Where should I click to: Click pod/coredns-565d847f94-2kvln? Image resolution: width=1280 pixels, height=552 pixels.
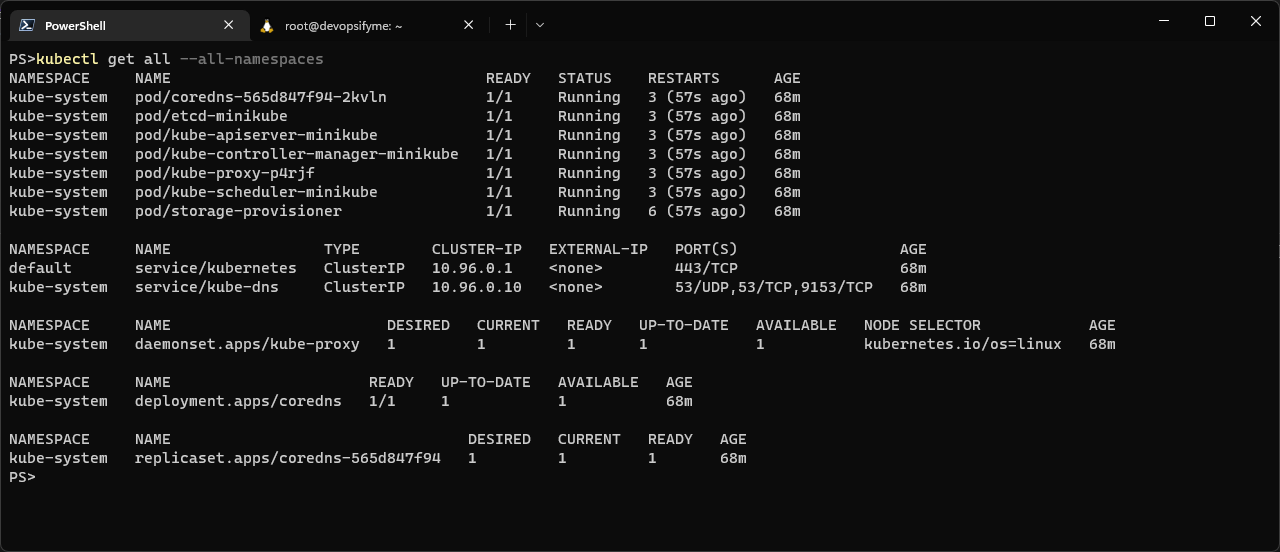(x=260, y=97)
